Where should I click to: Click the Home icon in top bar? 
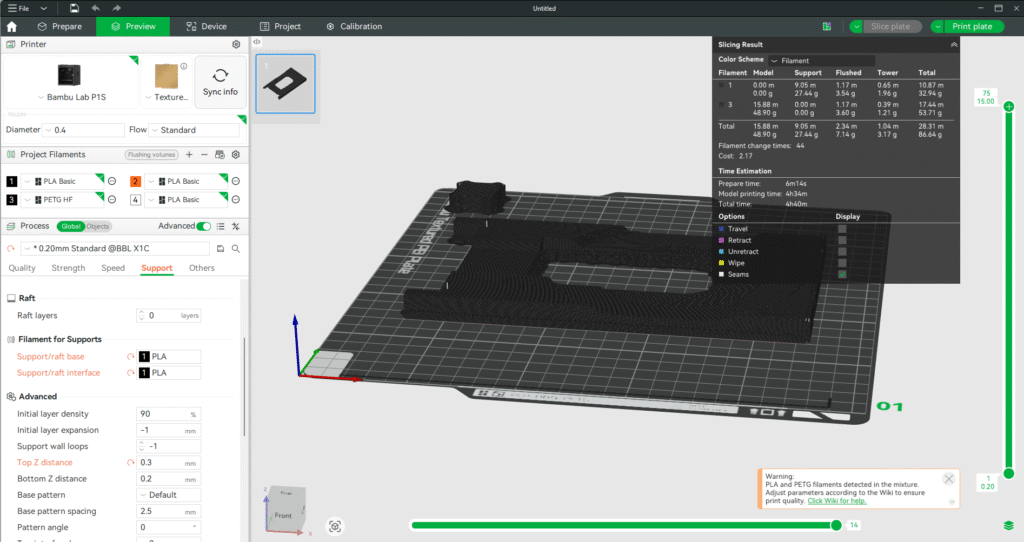click(13, 27)
